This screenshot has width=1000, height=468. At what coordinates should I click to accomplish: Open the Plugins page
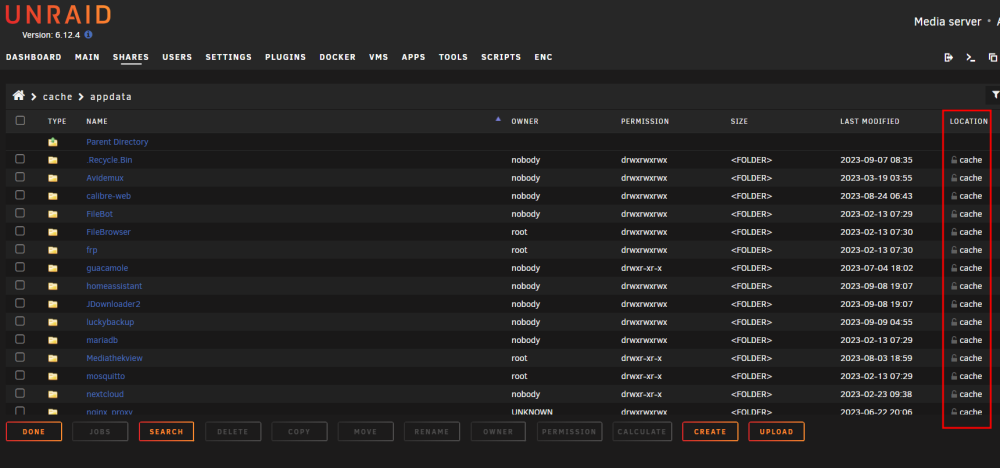(286, 57)
